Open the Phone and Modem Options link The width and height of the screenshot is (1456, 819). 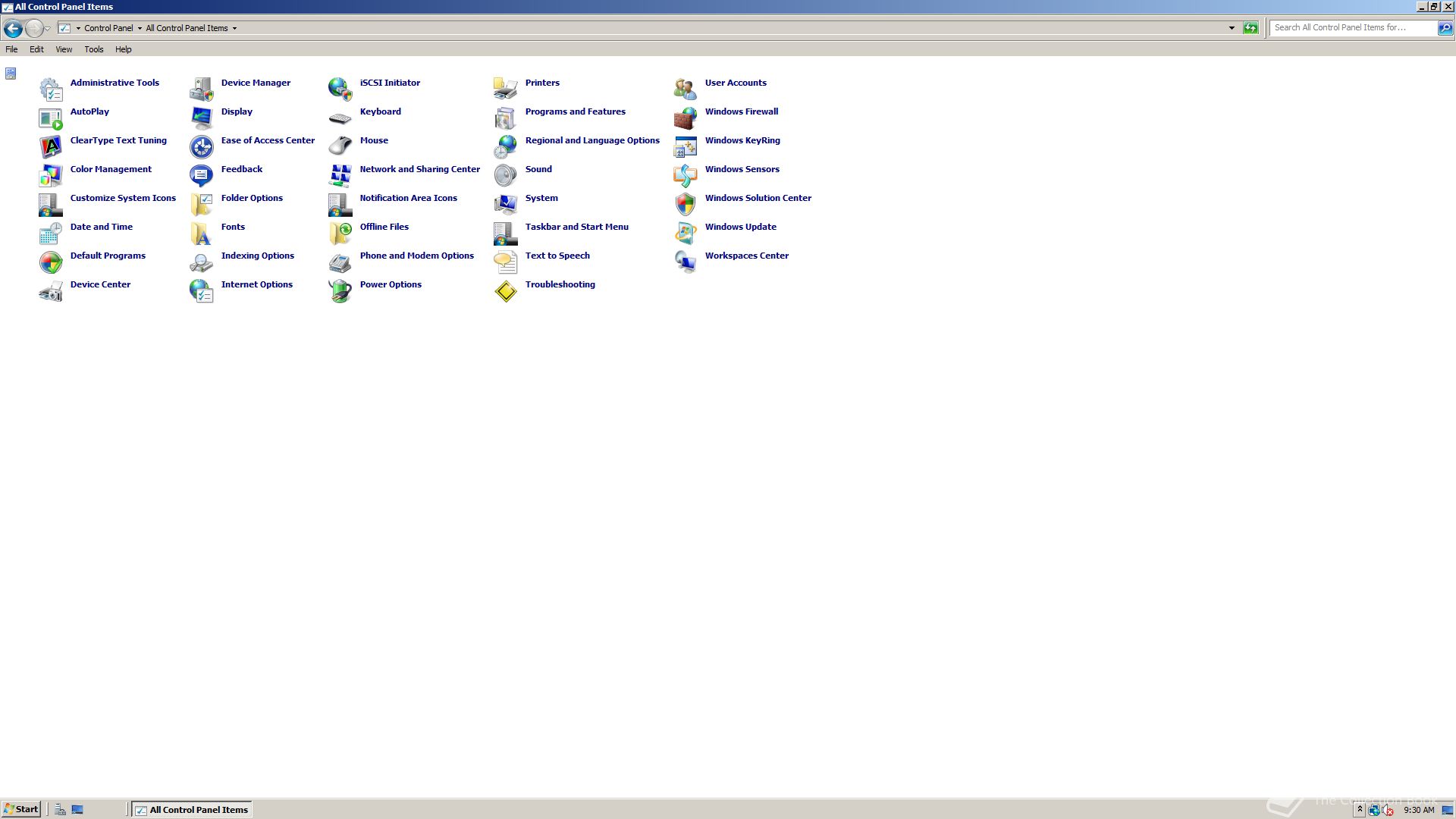click(417, 256)
